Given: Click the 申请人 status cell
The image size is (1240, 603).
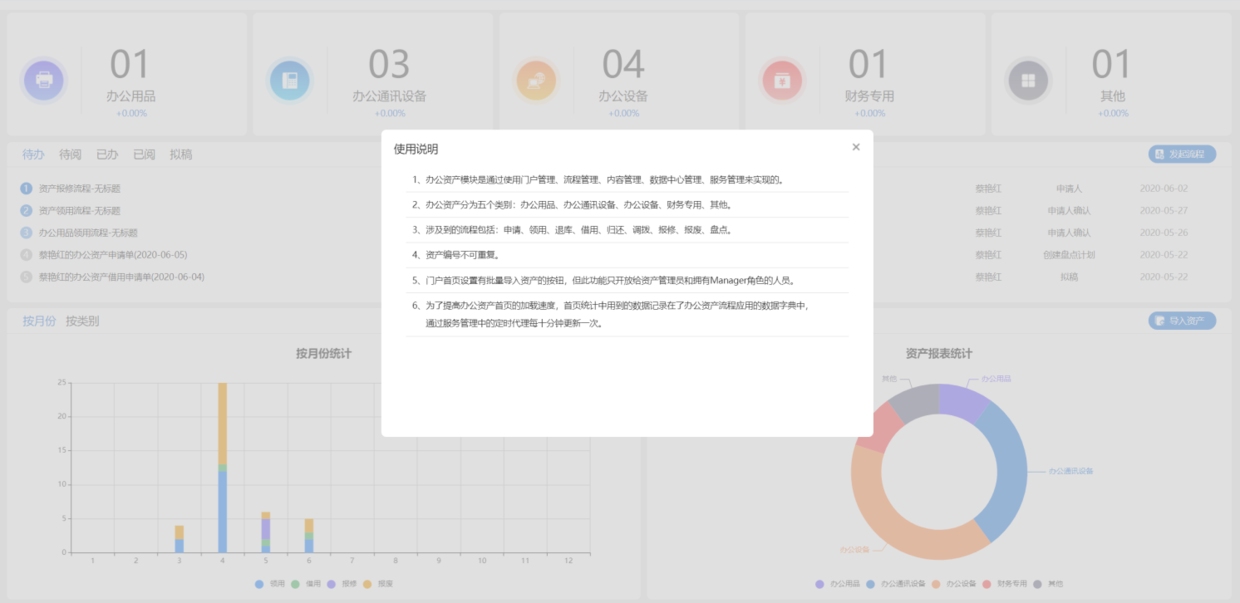Looking at the screenshot, I should [x=1069, y=188].
